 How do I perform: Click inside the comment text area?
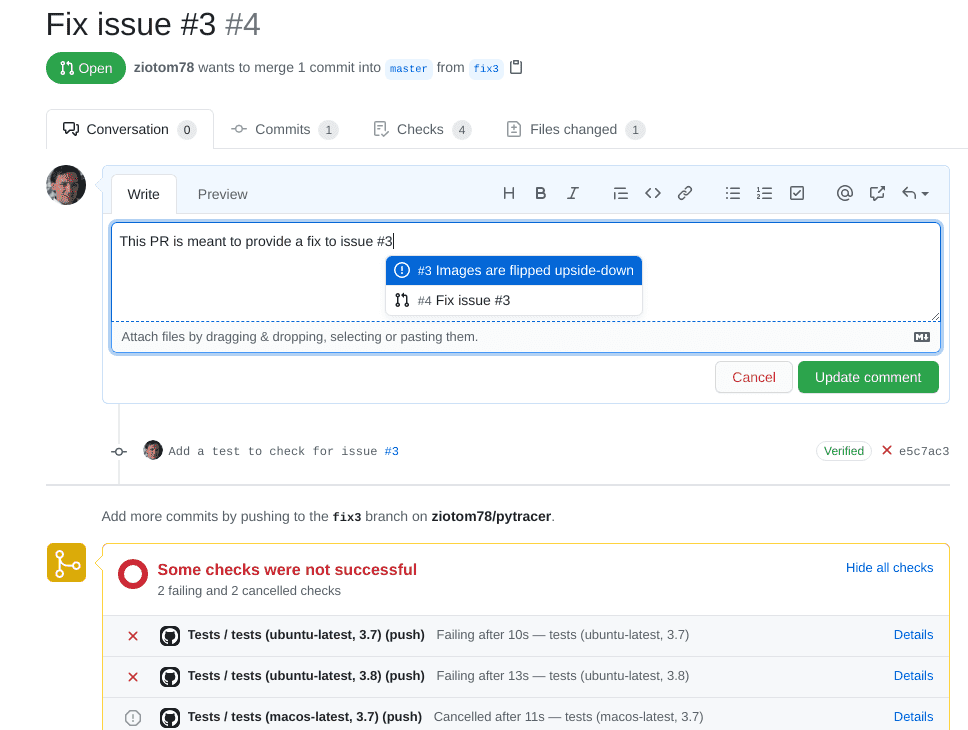[526, 272]
